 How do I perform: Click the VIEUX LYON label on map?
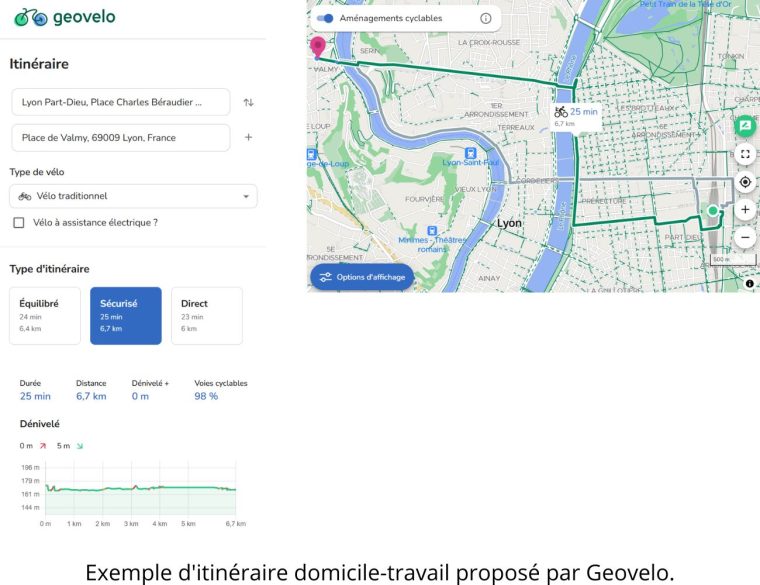(475, 189)
